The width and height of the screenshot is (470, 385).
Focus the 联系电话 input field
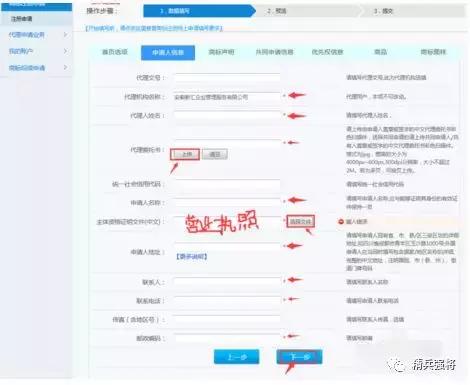coord(227,300)
